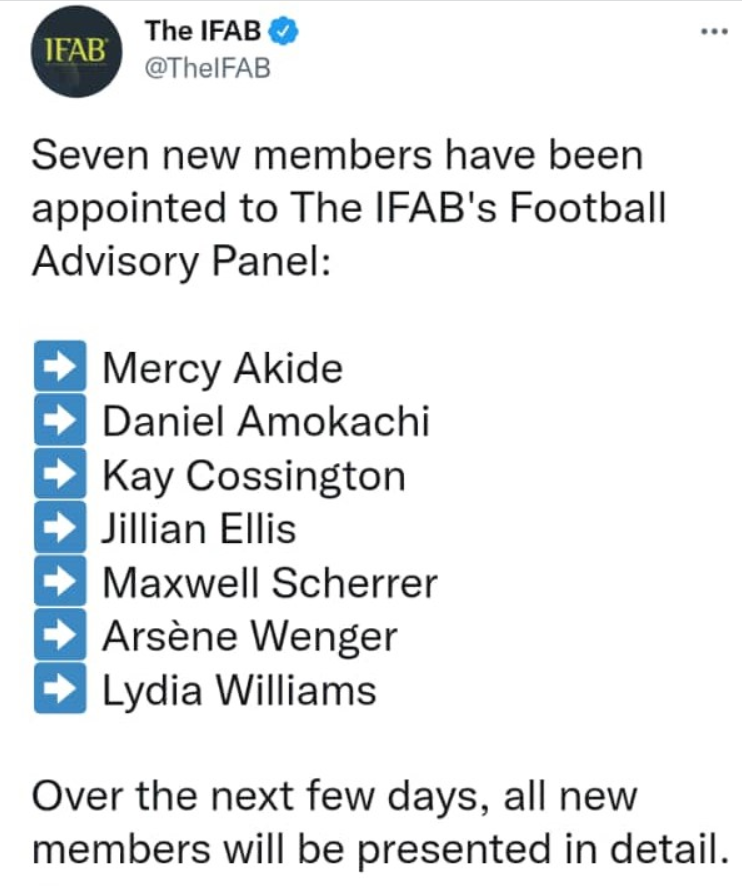This screenshot has height=886, width=742.
Task: Open The IFAB display name link
Action: (x=203, y=31)
